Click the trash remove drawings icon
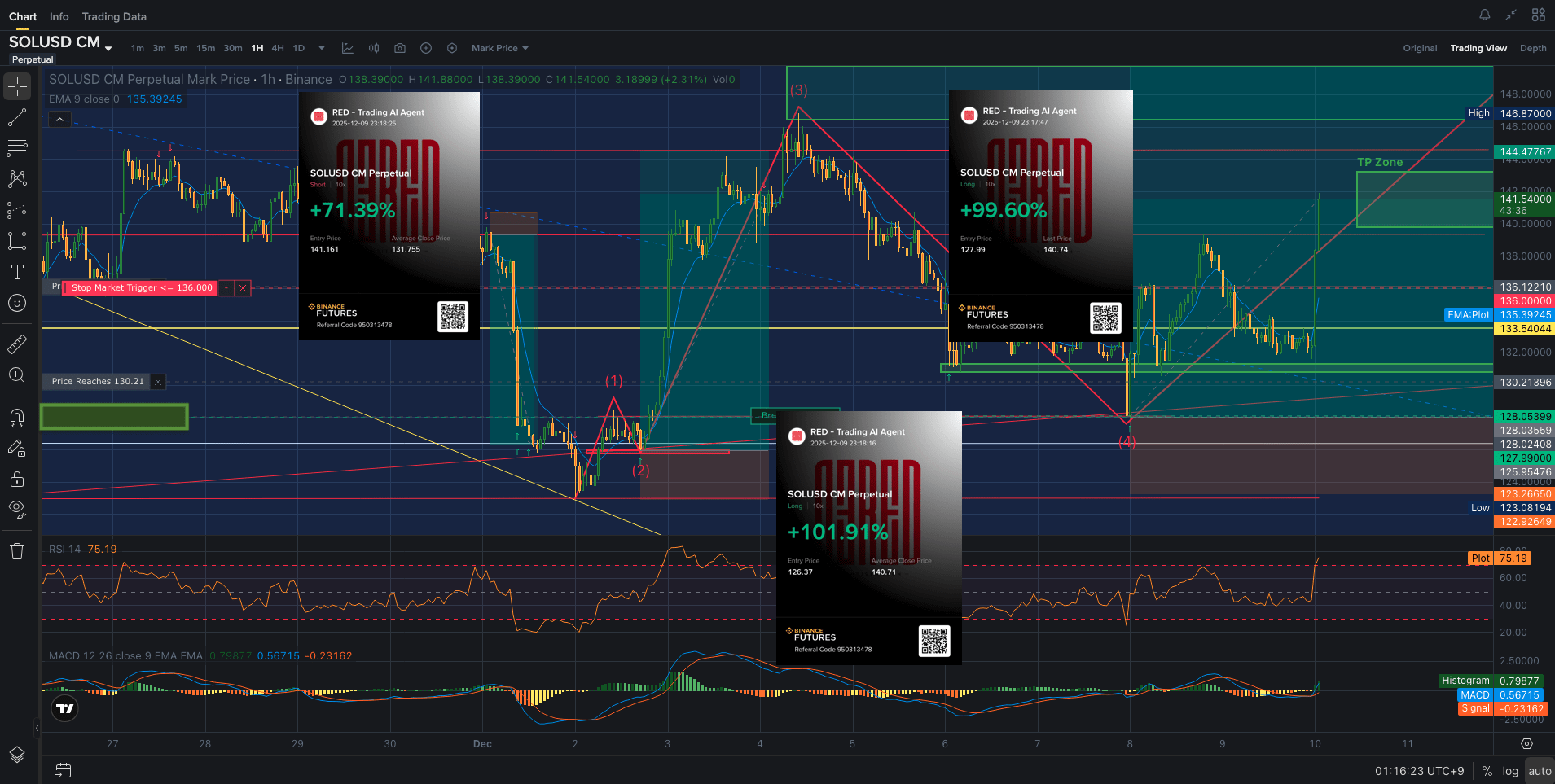The width and height of the screenshot is (1555, 784). coord(17,551)
